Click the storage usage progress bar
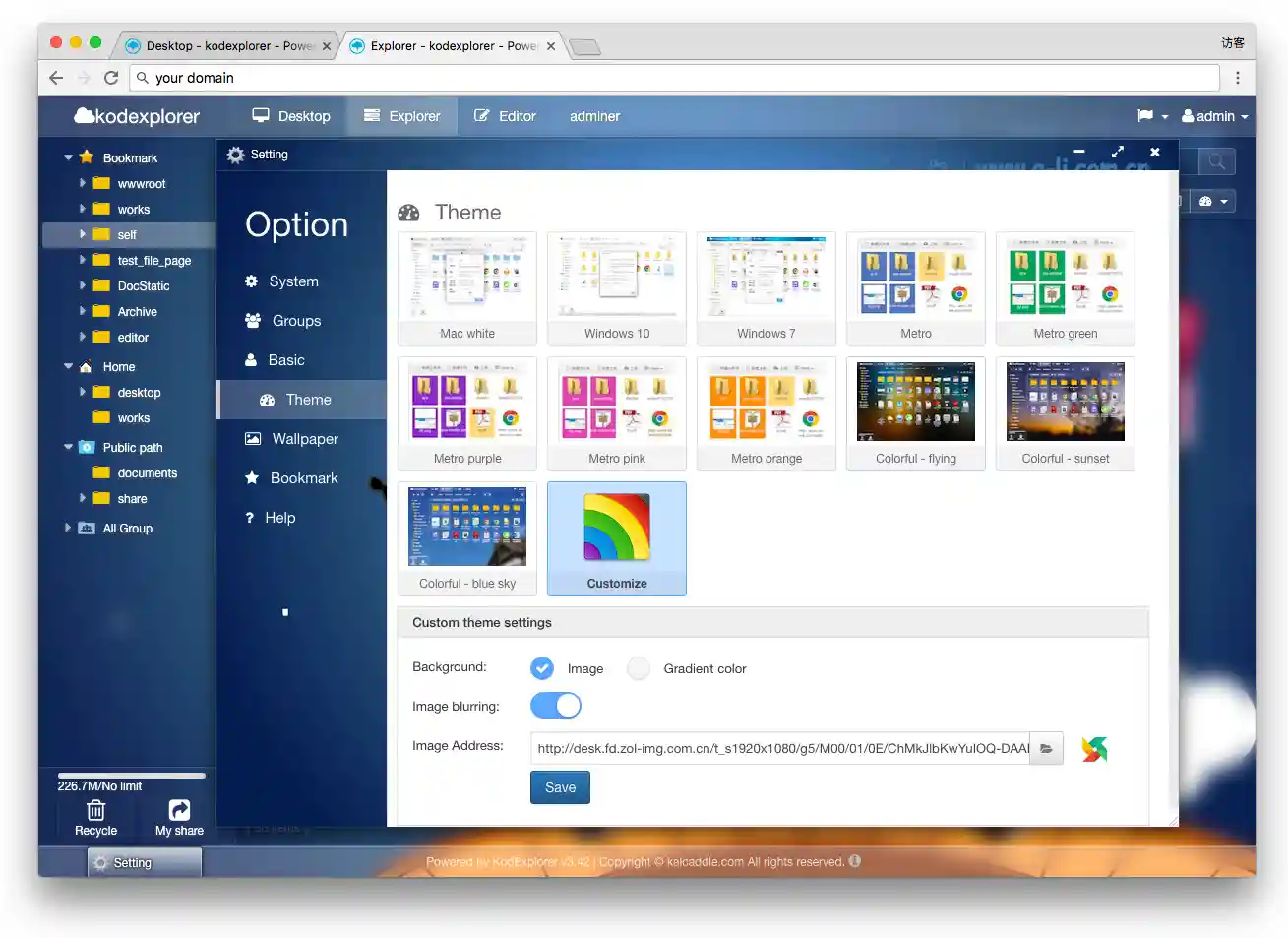This screenshot has width=1288, height=938. pyautogui.click(x=131, y=776)
